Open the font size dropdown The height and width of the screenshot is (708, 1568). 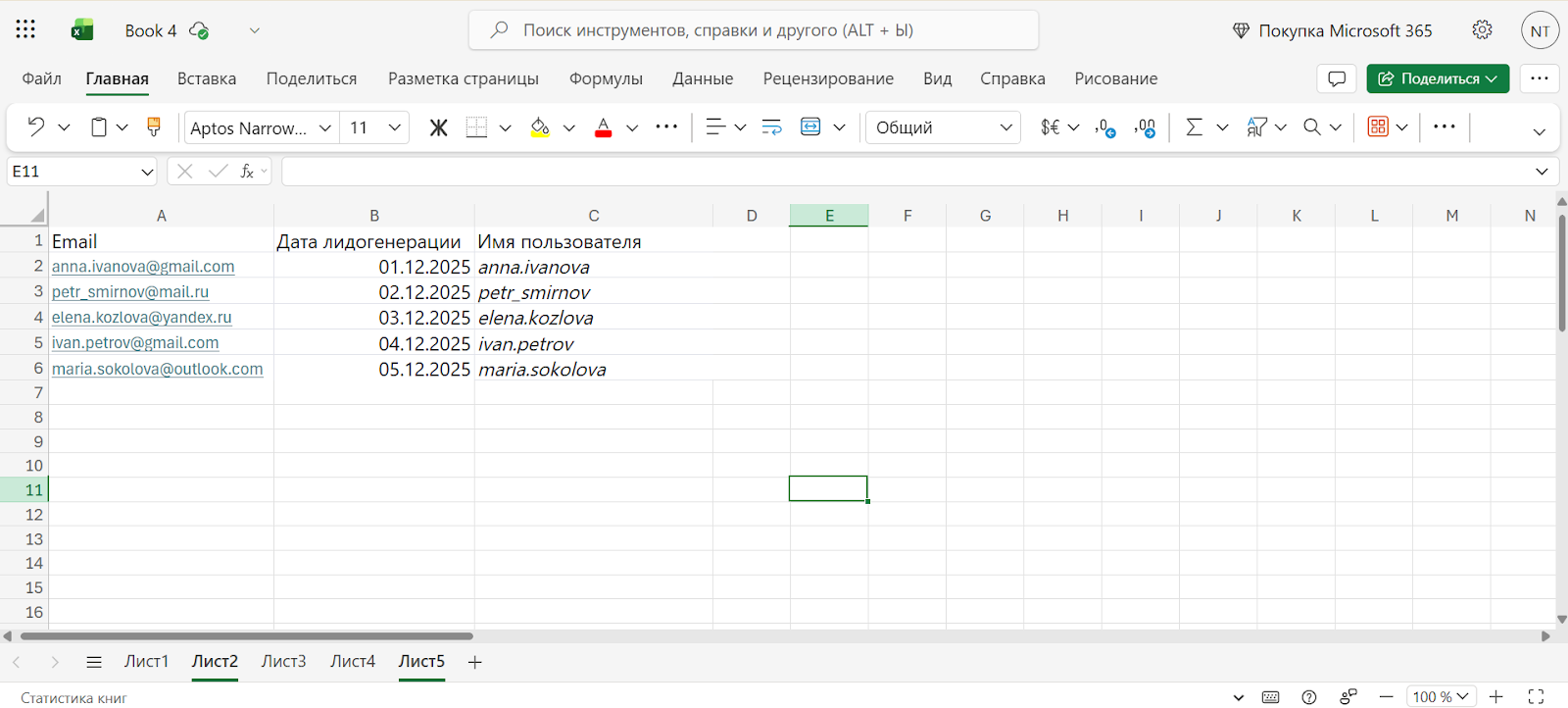[394, 127]
